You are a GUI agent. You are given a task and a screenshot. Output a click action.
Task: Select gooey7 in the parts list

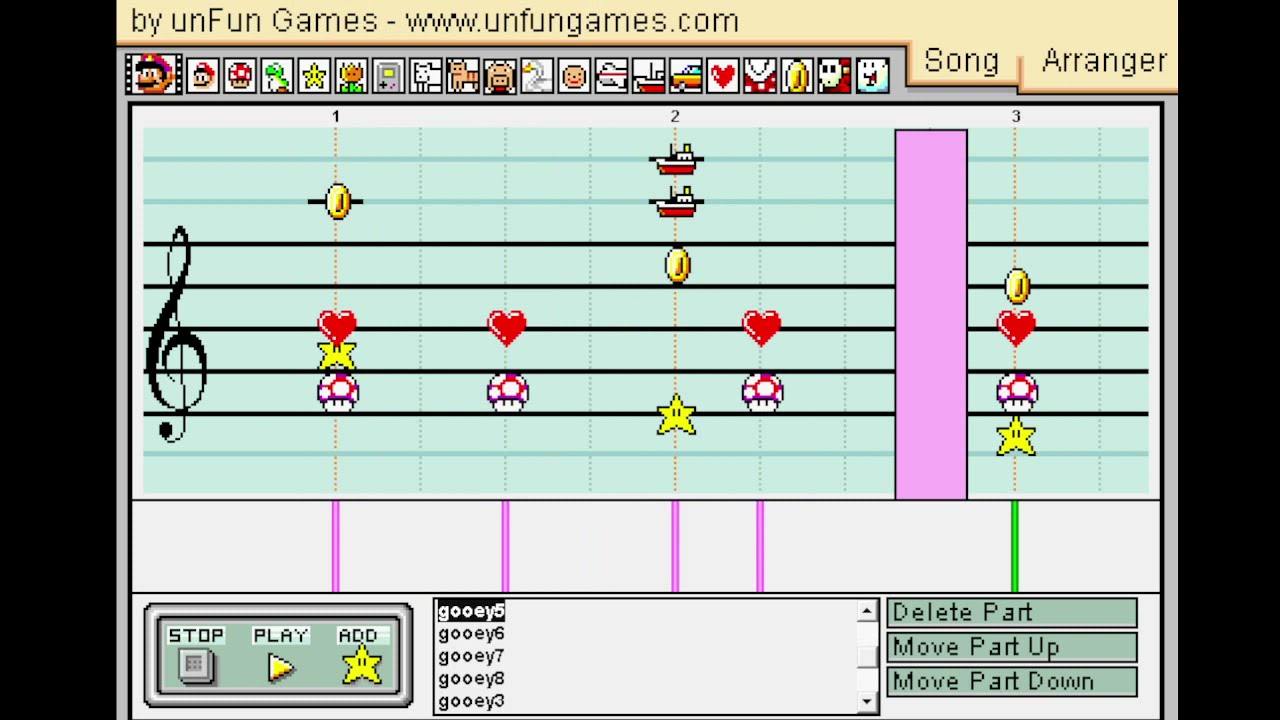471,656
